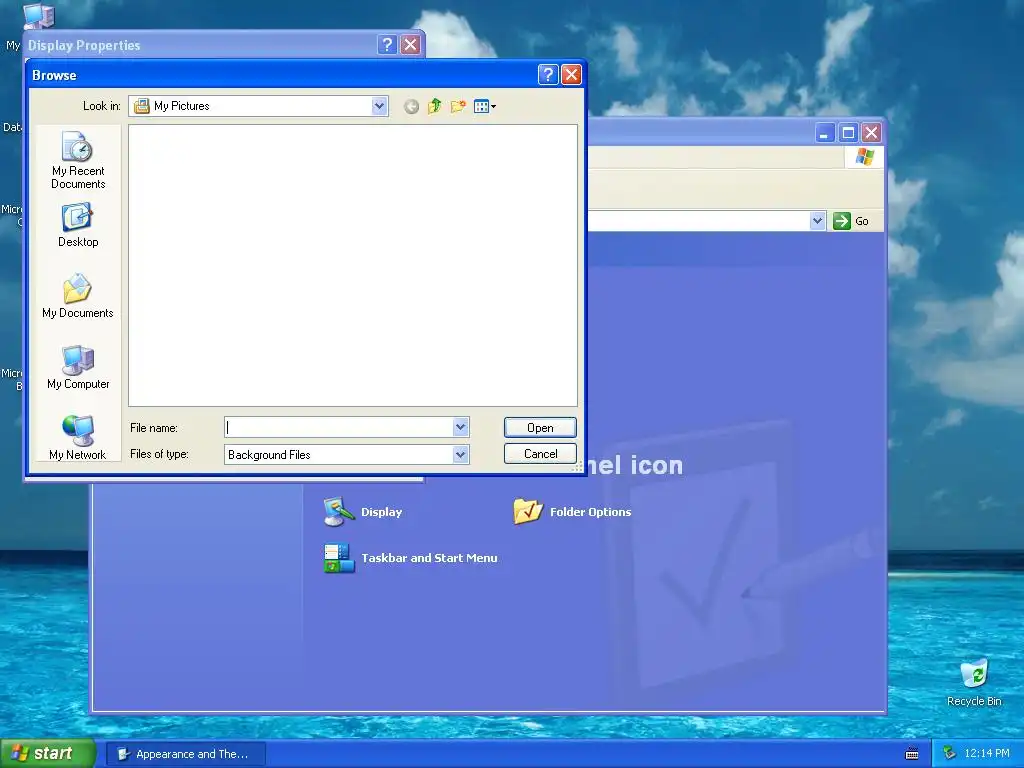Click Go button in address bar
Image resolution: width=1024 pixels, height=768 pixels.
pyautogui.click(x=851, y=221)
